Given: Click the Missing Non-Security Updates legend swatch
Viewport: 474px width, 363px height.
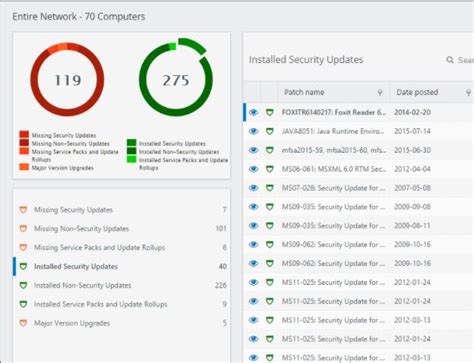Looking at the screenshot, I should 24,143.
